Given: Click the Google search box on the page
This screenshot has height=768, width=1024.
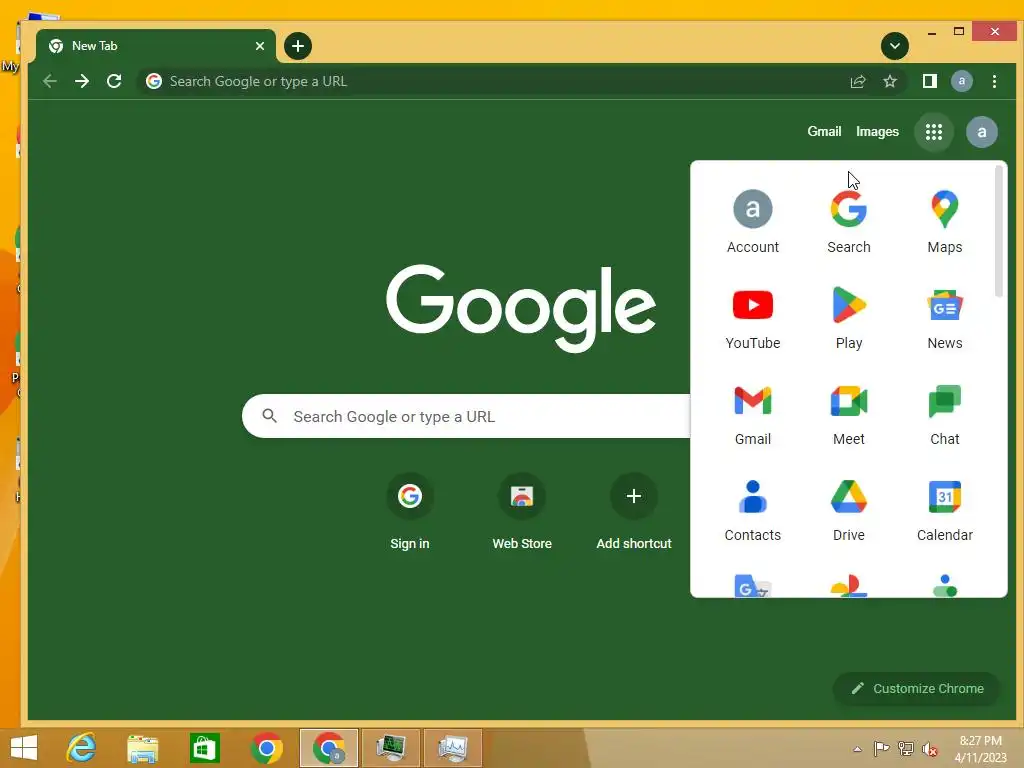Looking at the screenshot, I should point(466,416).
